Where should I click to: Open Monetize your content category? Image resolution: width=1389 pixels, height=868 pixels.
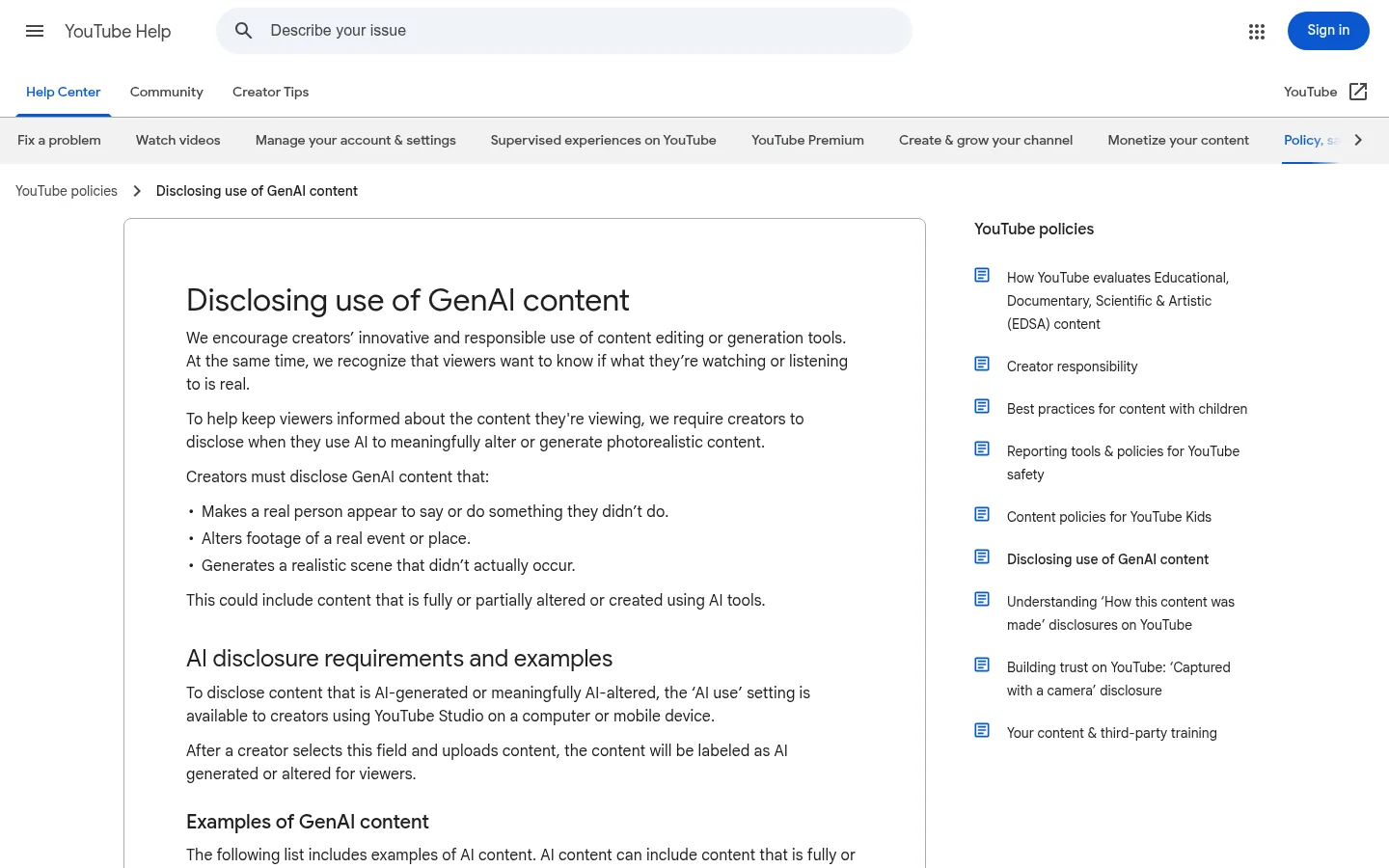(x=1179, y=140)
